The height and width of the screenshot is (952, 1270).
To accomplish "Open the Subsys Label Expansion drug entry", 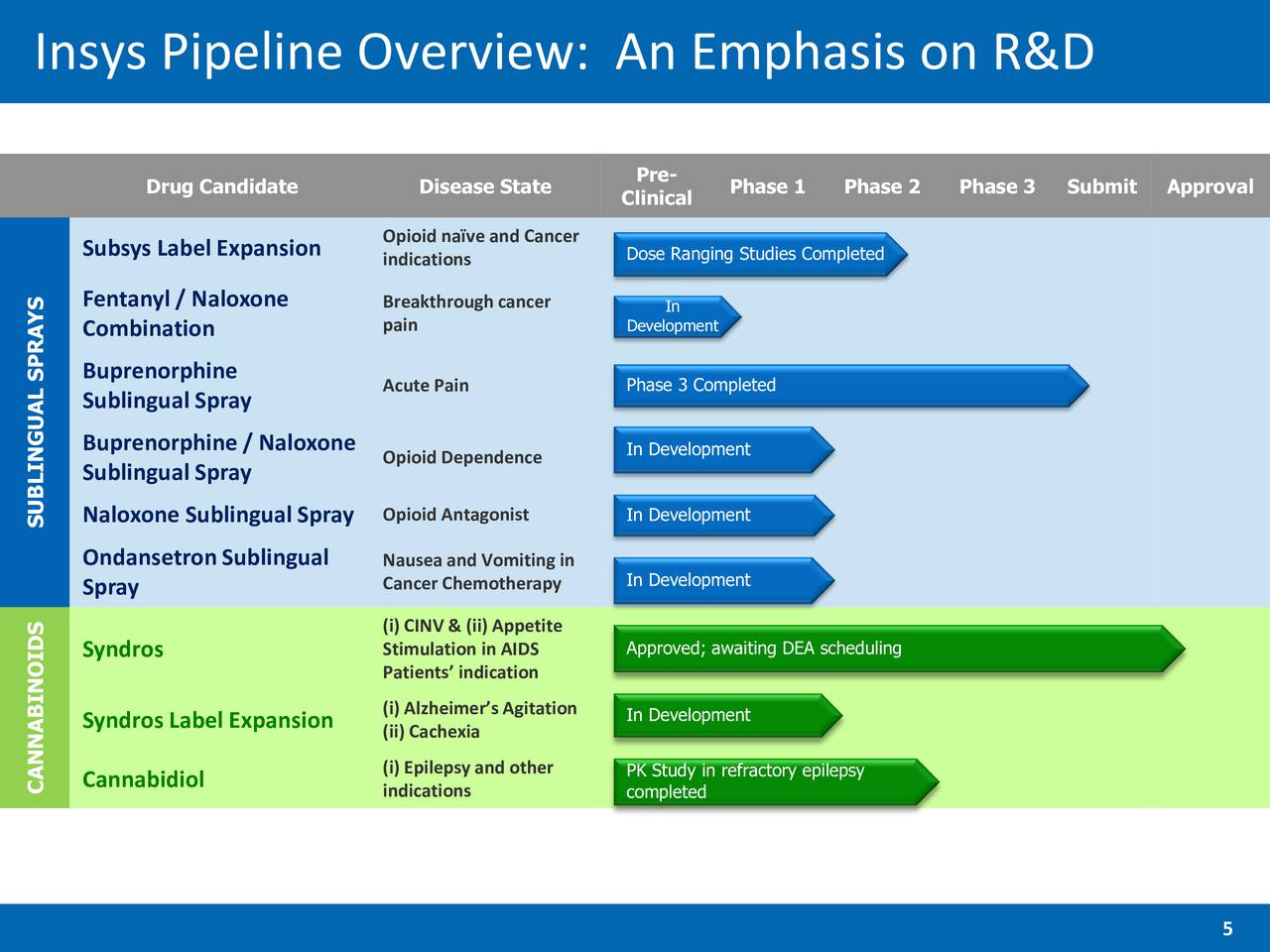I will click(x=201, y=248).
